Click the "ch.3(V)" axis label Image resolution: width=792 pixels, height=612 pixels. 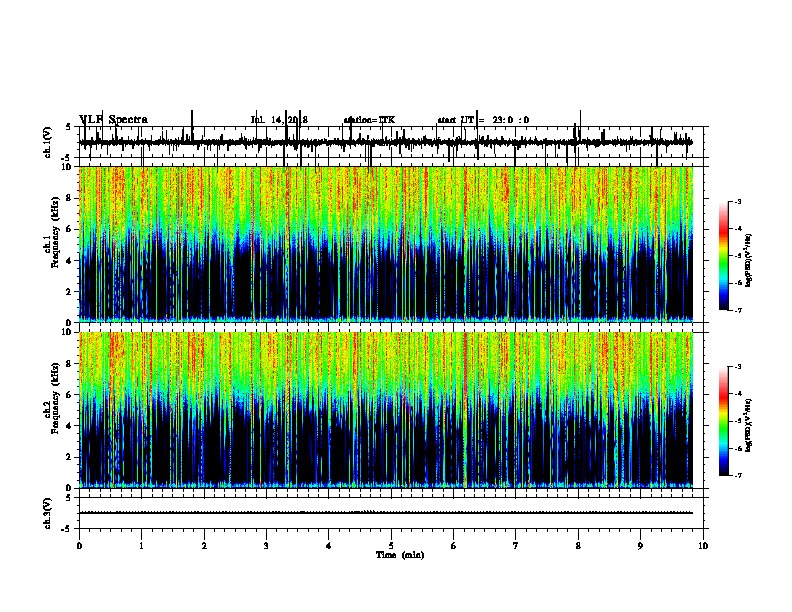point(48,513)
